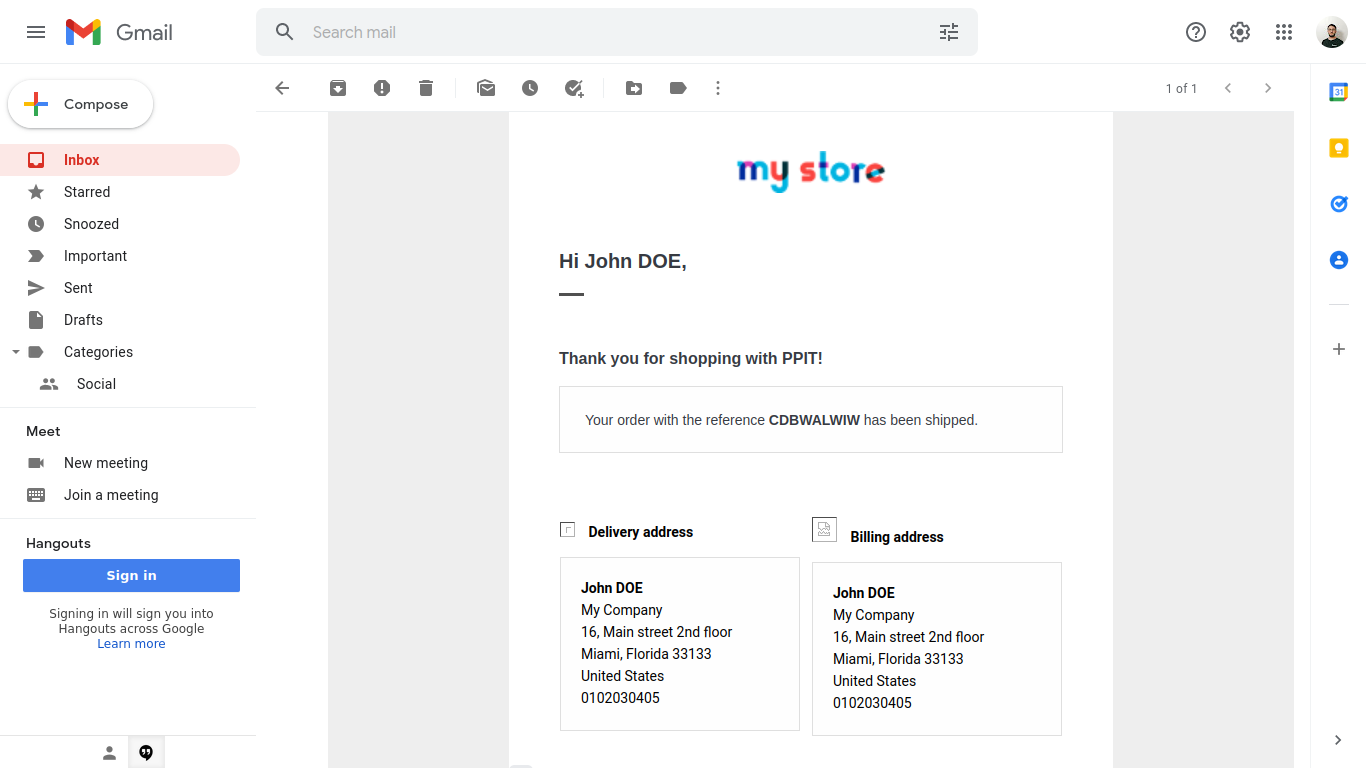1366x768 pixels.
Task: Open Google Keep in the side panel
Action: coord(1339,148)
